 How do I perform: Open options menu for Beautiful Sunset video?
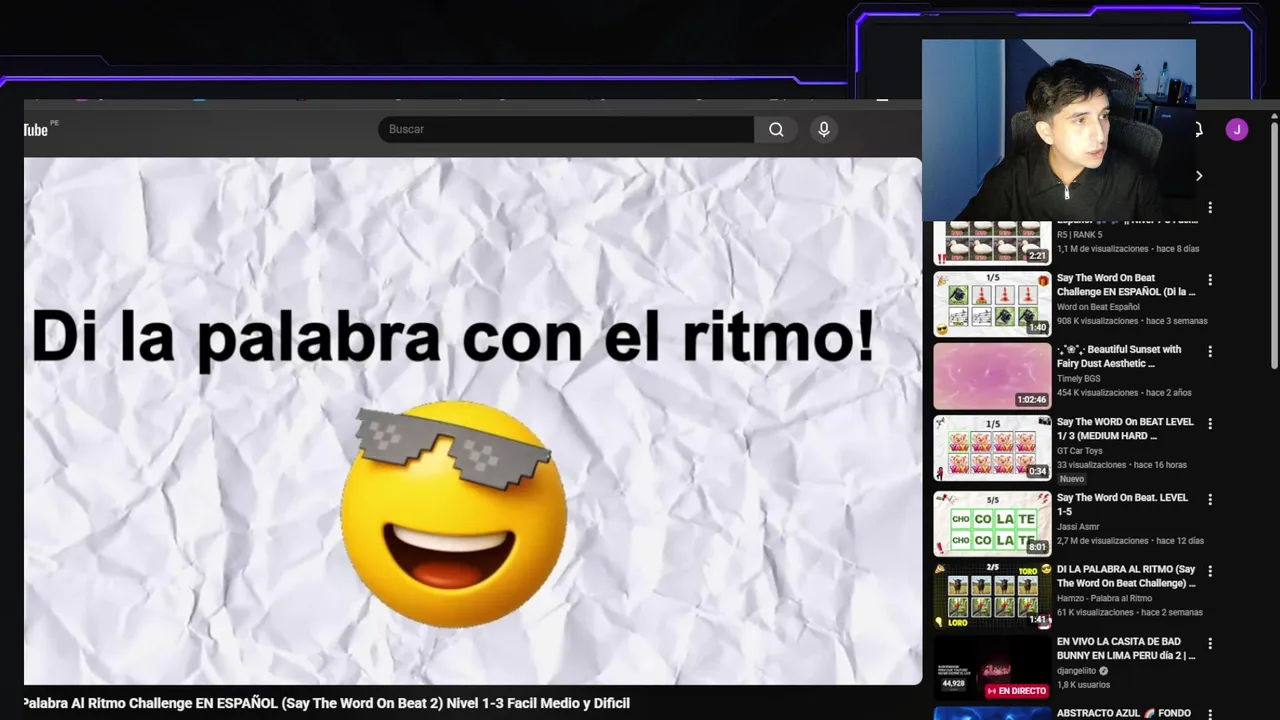click(1210, 352)
